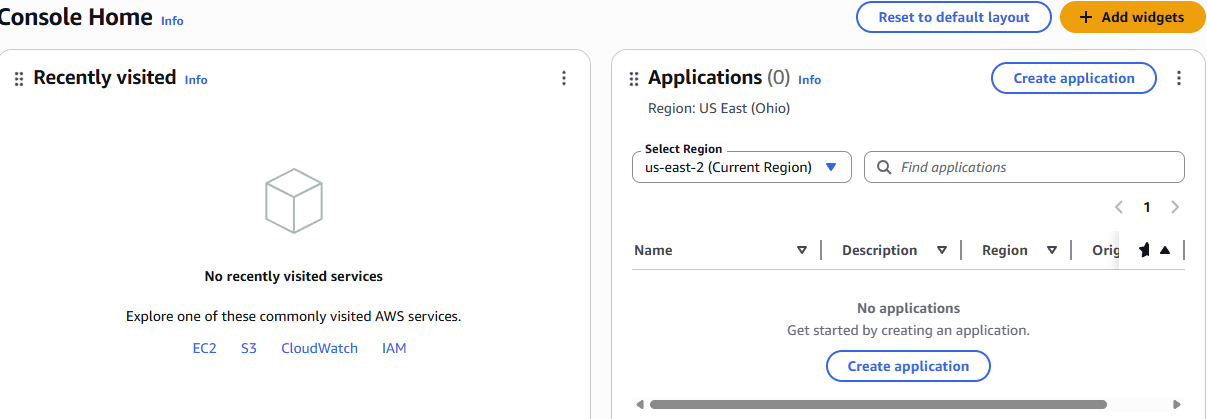Screen dimensions: 1207x419
Task: Click the horizontal scrollbar in Applications table
Action: click(x=878, y=405)
